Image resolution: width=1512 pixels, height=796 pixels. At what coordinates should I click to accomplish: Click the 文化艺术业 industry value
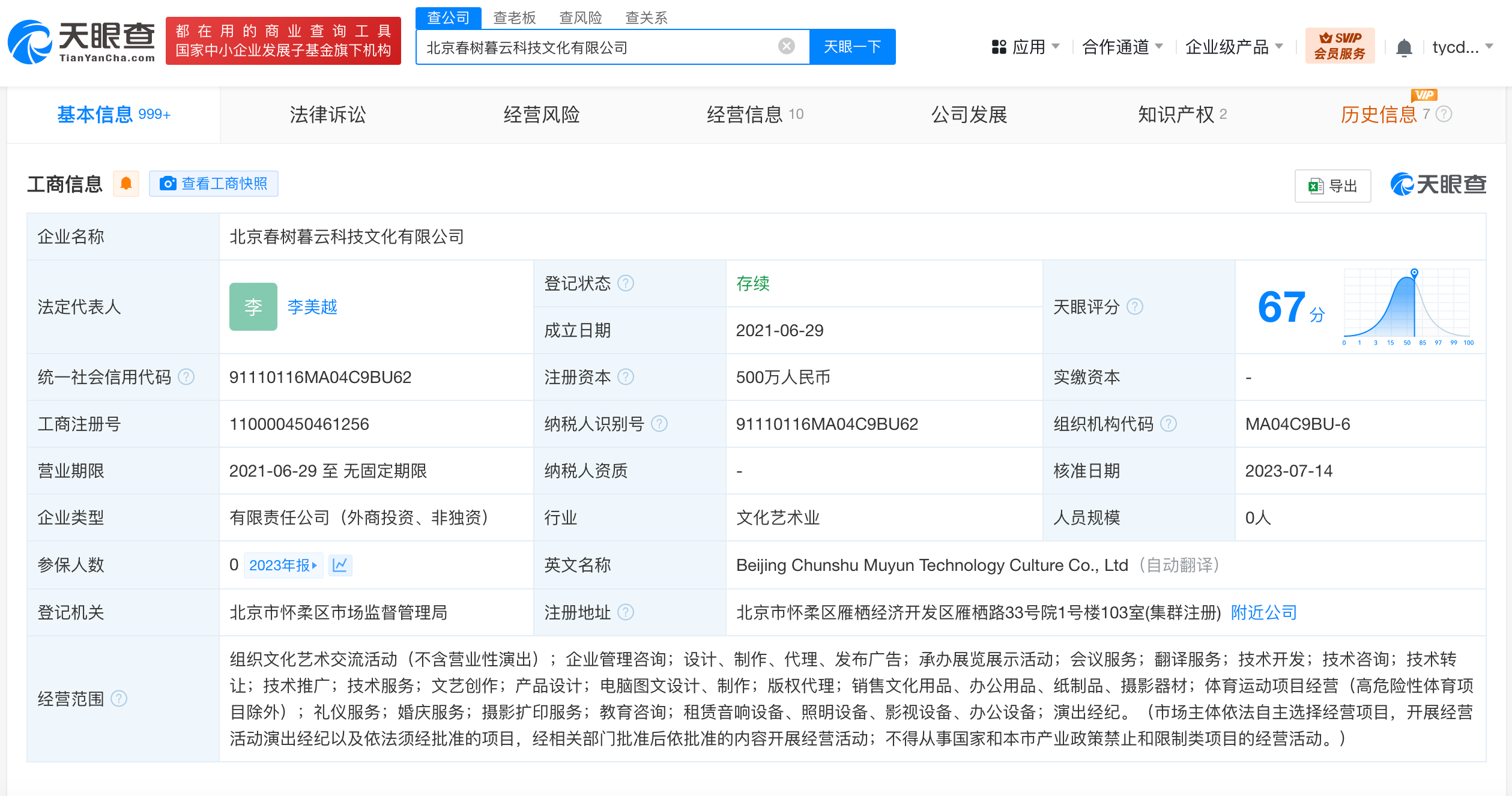(778, 517)
